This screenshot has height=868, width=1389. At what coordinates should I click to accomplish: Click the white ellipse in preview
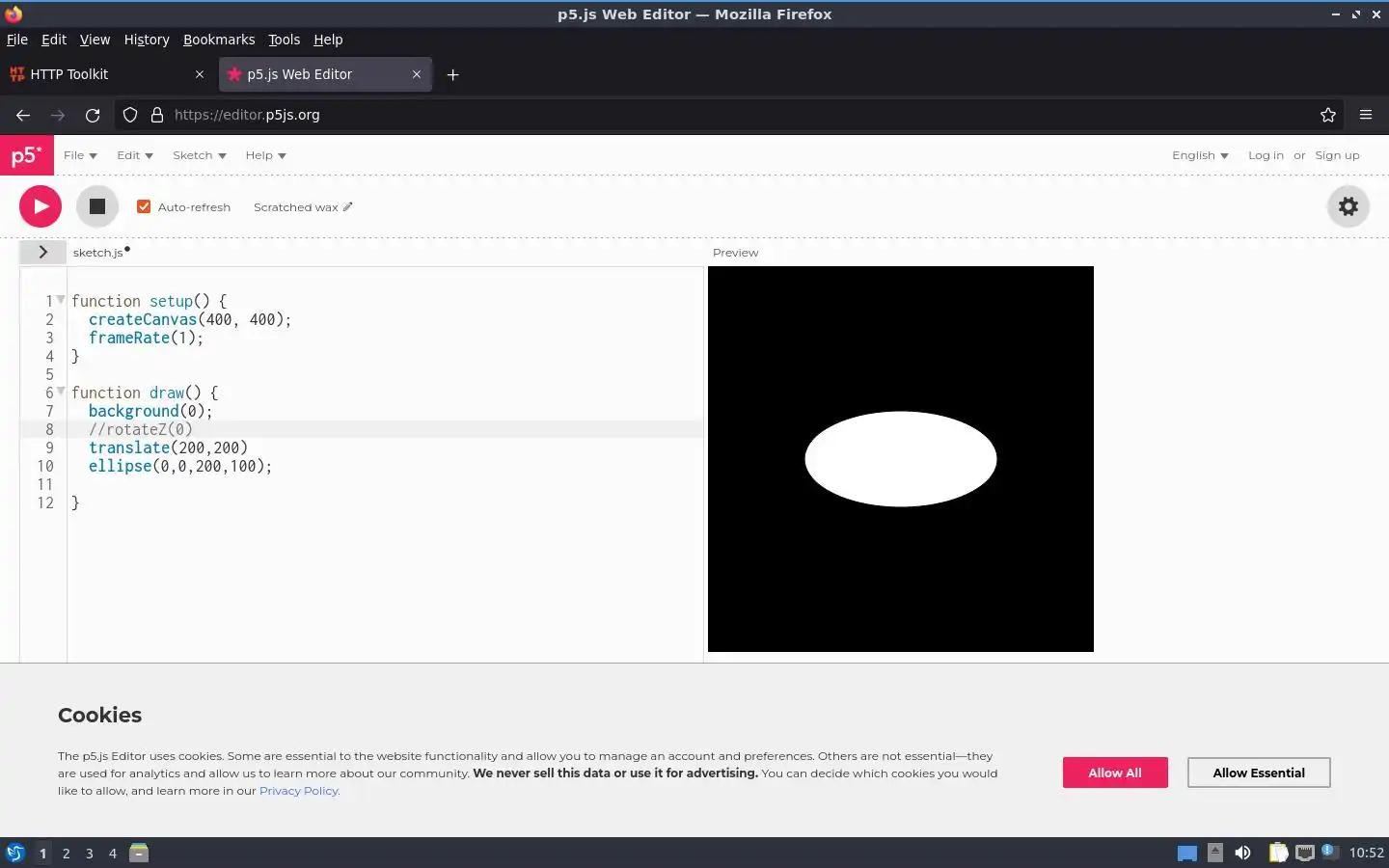[x=901, y=459]
